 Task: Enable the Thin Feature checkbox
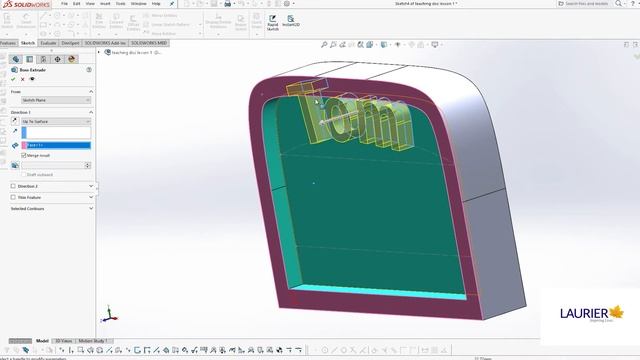[13, 197]
